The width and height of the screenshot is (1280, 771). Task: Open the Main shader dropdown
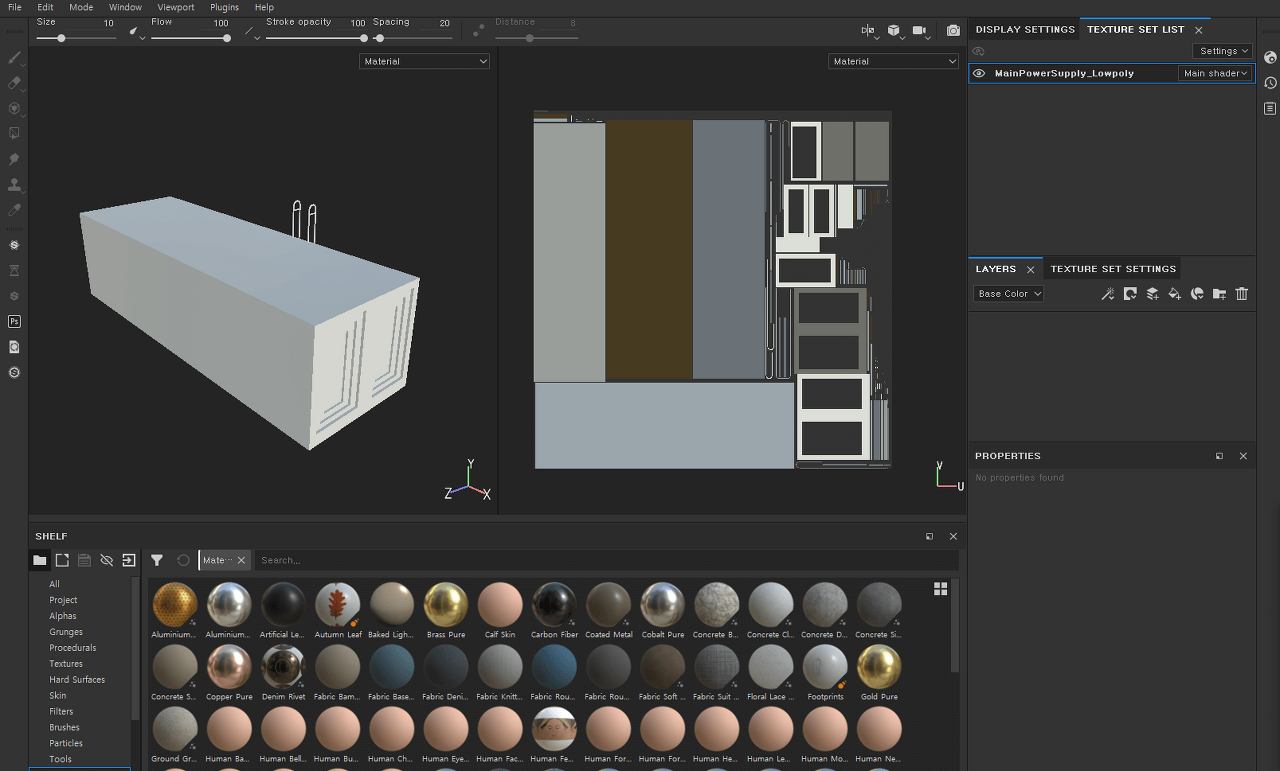point(1215,73)
